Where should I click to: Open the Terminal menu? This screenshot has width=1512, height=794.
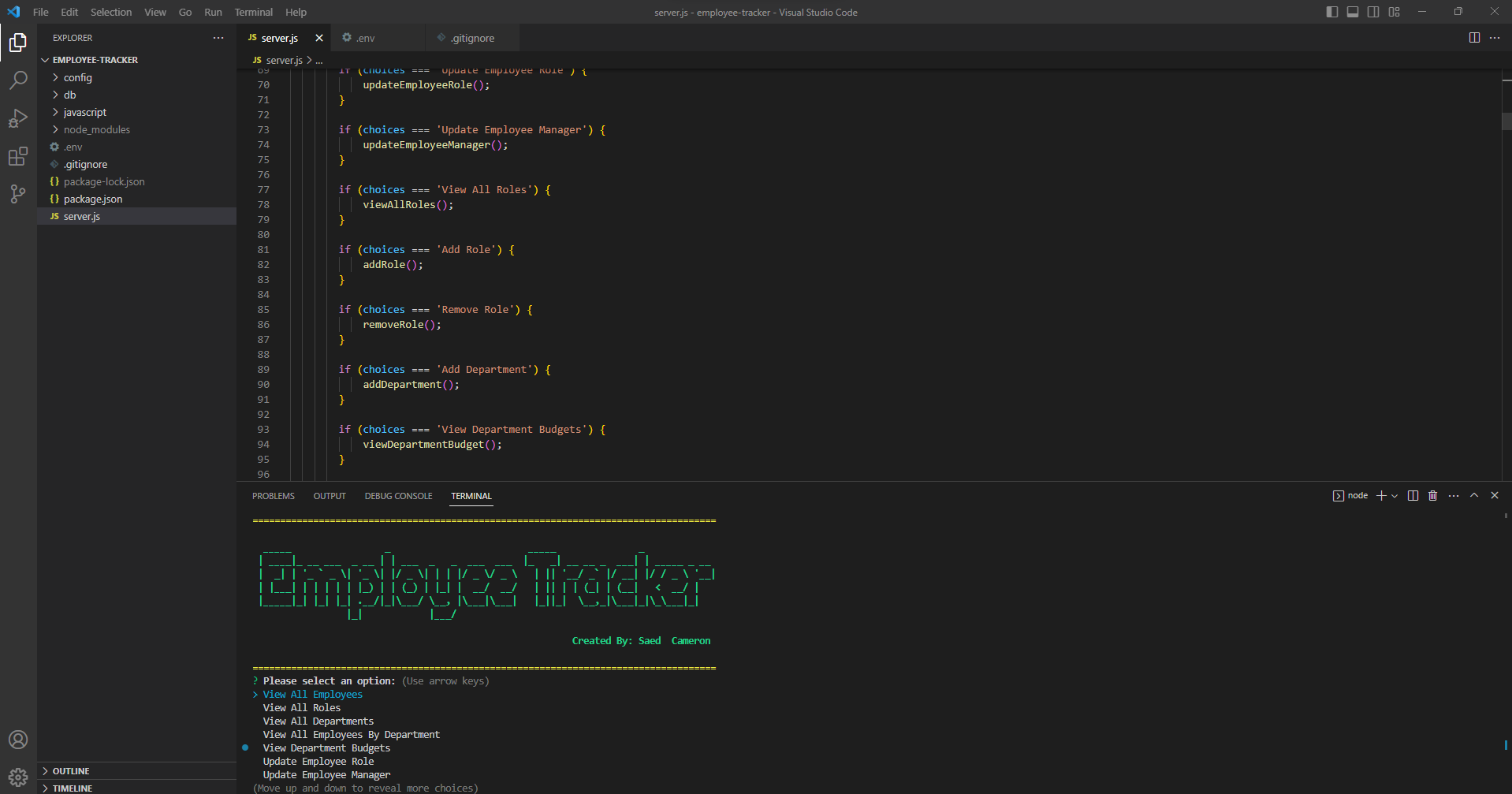click(254, 12)
